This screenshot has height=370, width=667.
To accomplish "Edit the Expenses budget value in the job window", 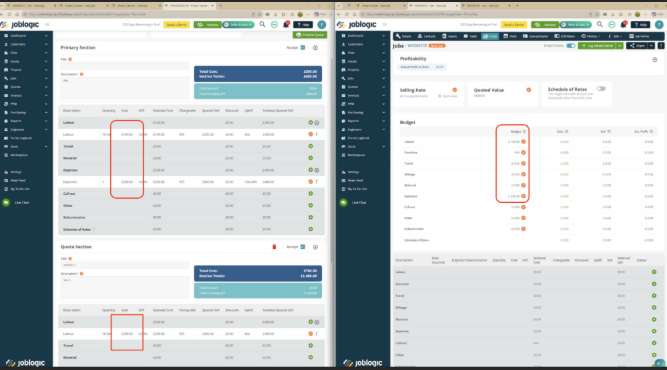I will [524, 196].
